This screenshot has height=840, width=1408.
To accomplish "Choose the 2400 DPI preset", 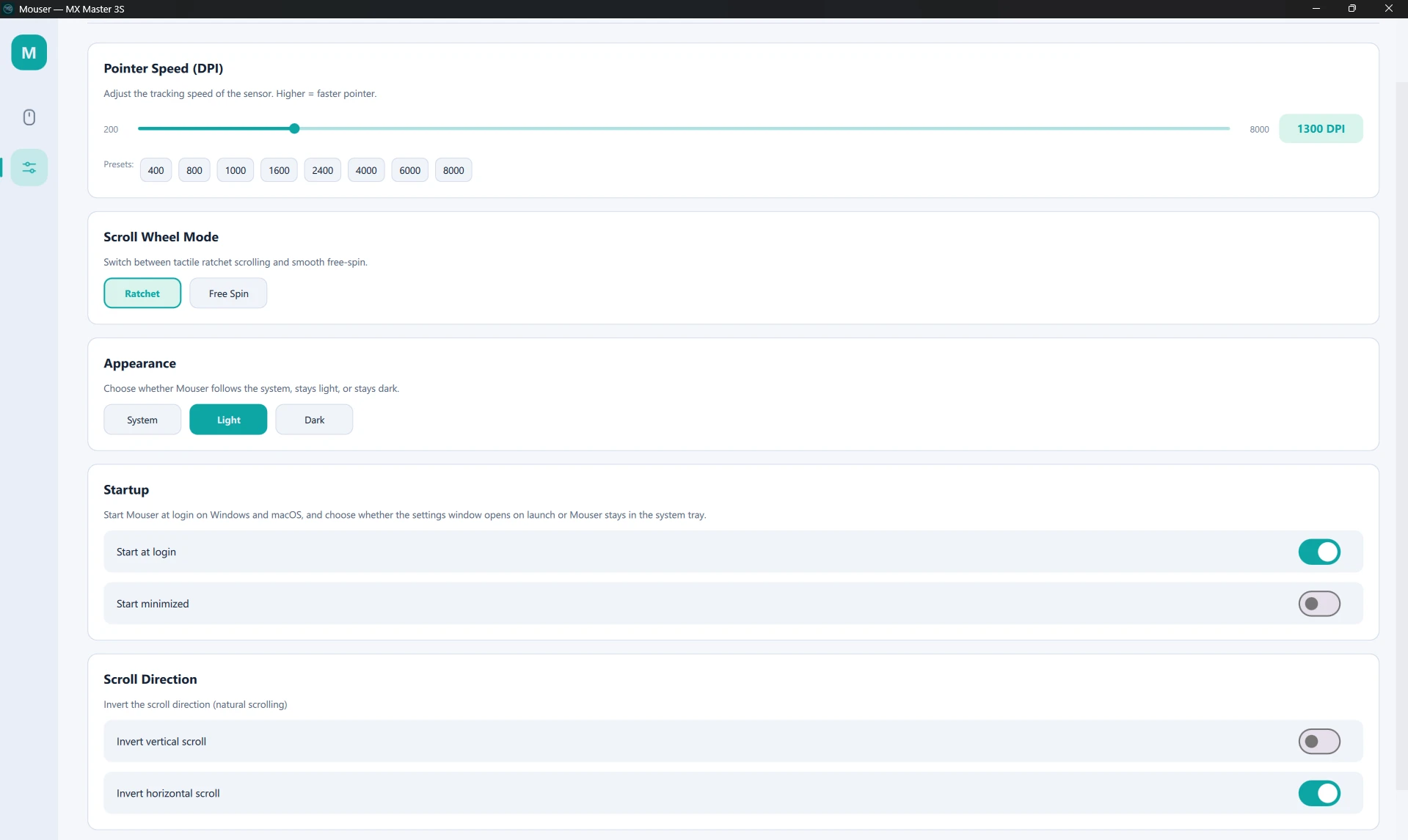I will pos(322,170).
